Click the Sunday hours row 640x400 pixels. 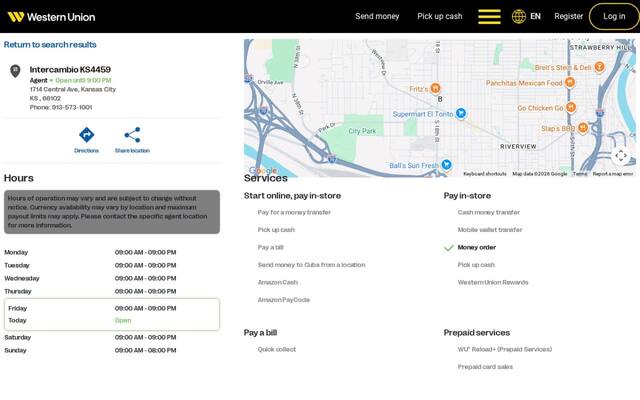(111, 351)
